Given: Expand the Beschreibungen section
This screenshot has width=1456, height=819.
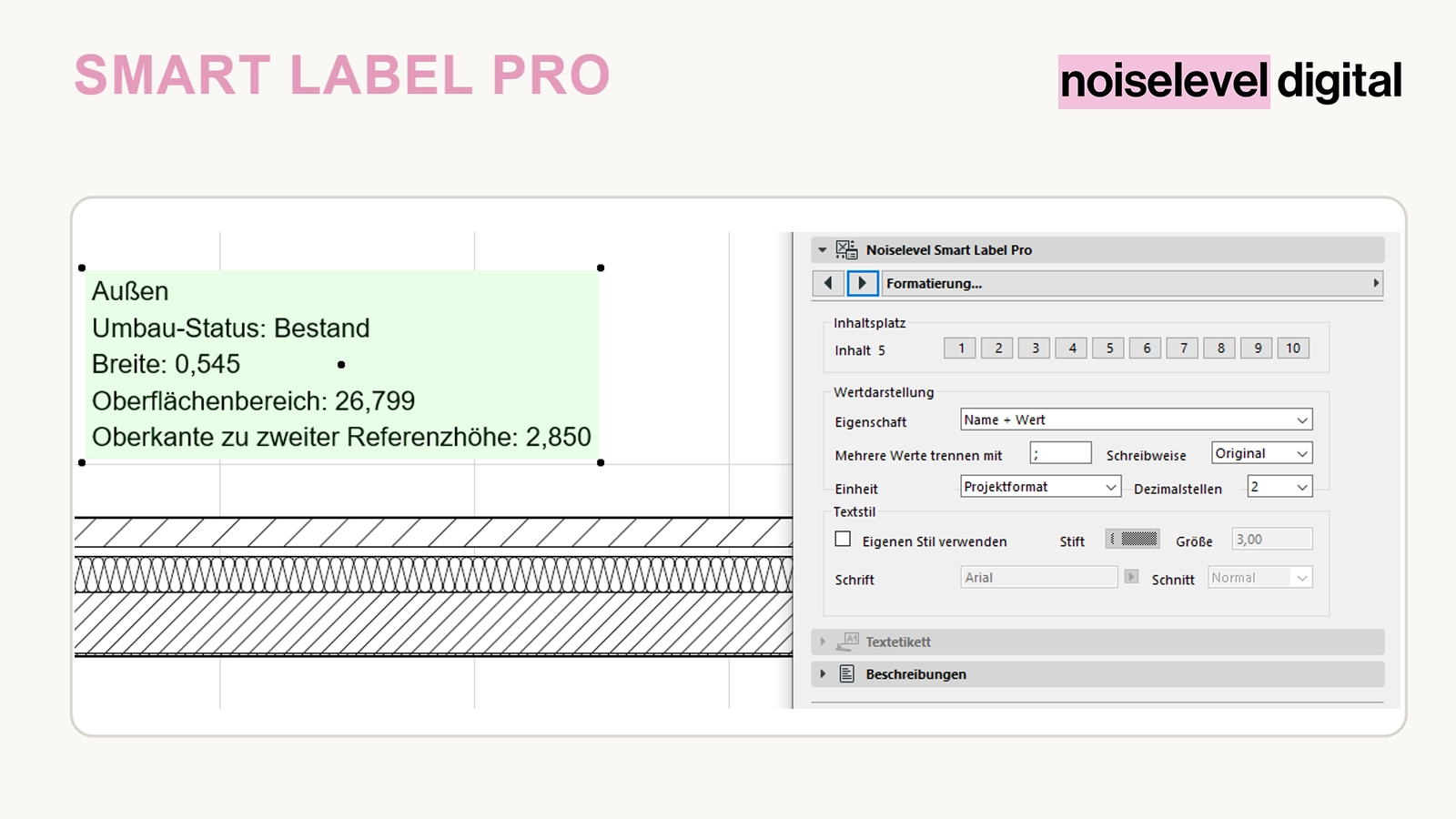Looking at the screenshot, I should point(823,674).
